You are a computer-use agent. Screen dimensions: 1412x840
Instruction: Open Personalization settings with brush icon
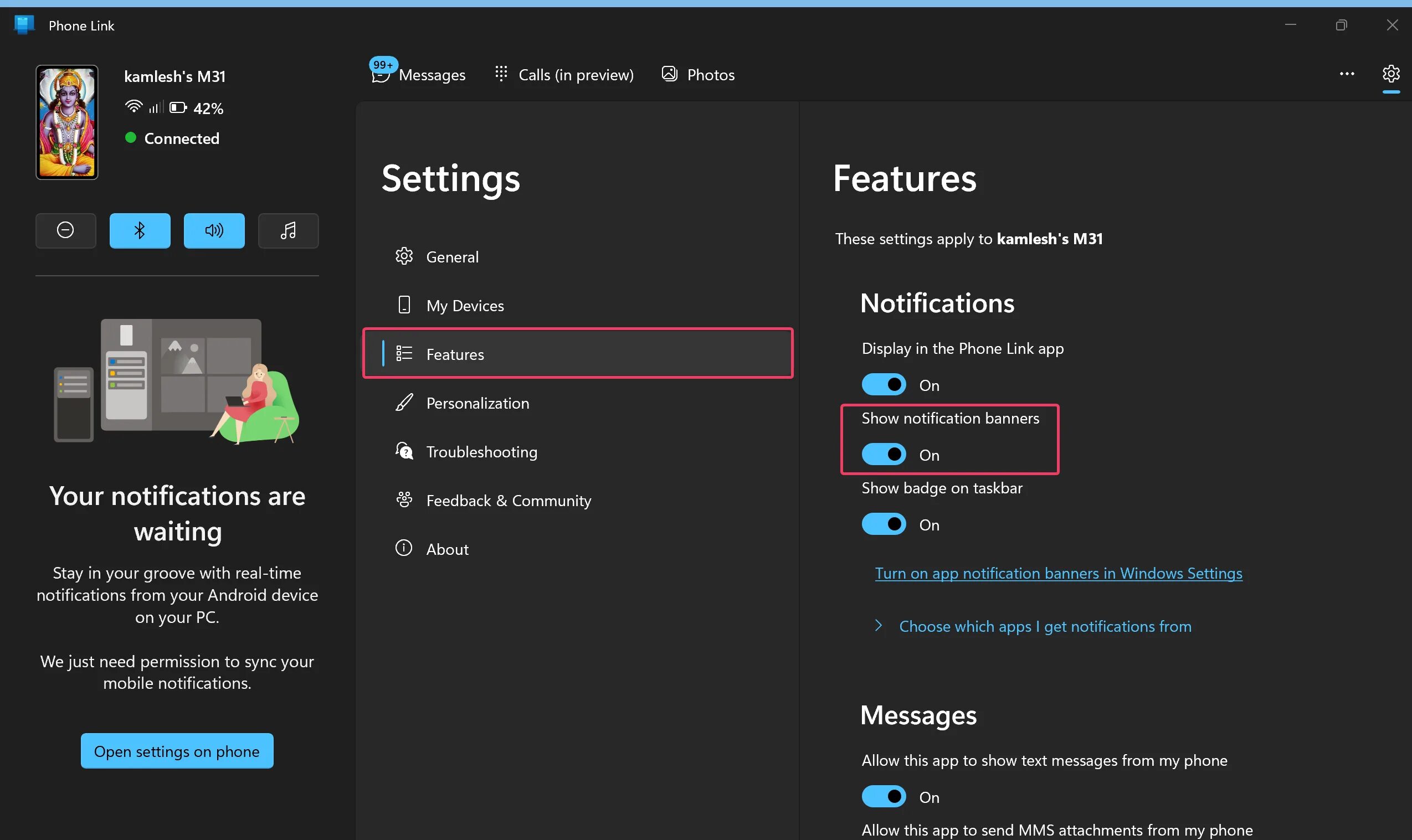coord(477,403)
